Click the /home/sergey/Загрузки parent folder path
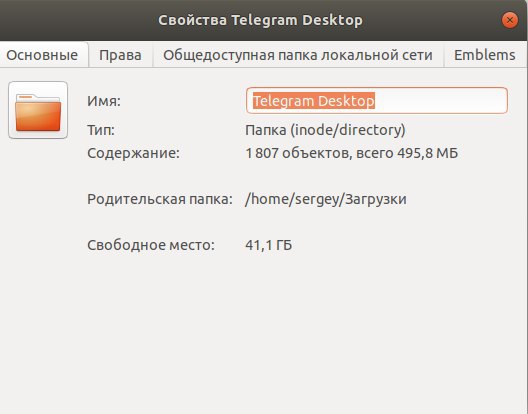Viewport: 528px width, 414px height. pyautogui.click(x=326, y=199)
